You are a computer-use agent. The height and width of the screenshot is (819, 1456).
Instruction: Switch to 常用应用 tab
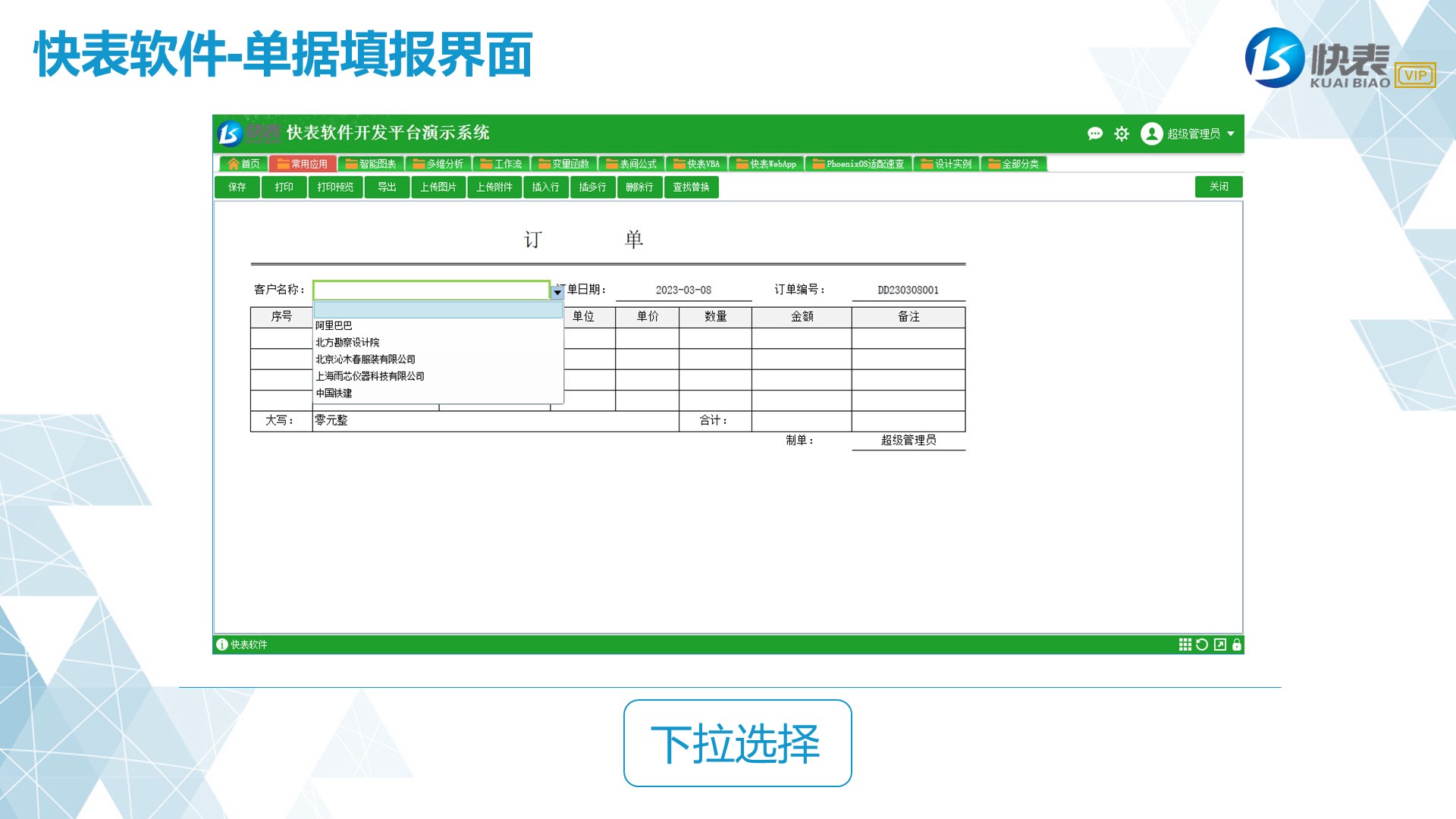pyautogui.click(x=302, y=164)
